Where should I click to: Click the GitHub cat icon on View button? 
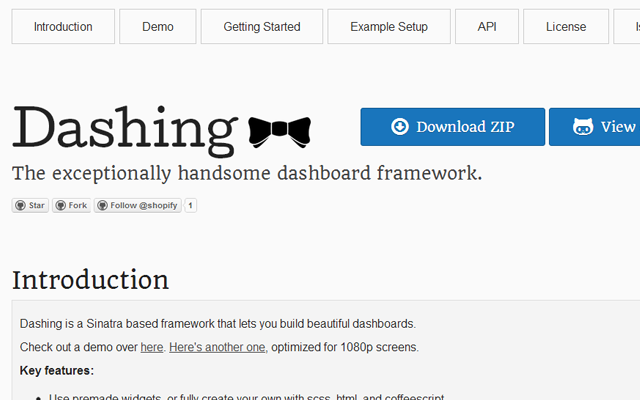(583, 127)
